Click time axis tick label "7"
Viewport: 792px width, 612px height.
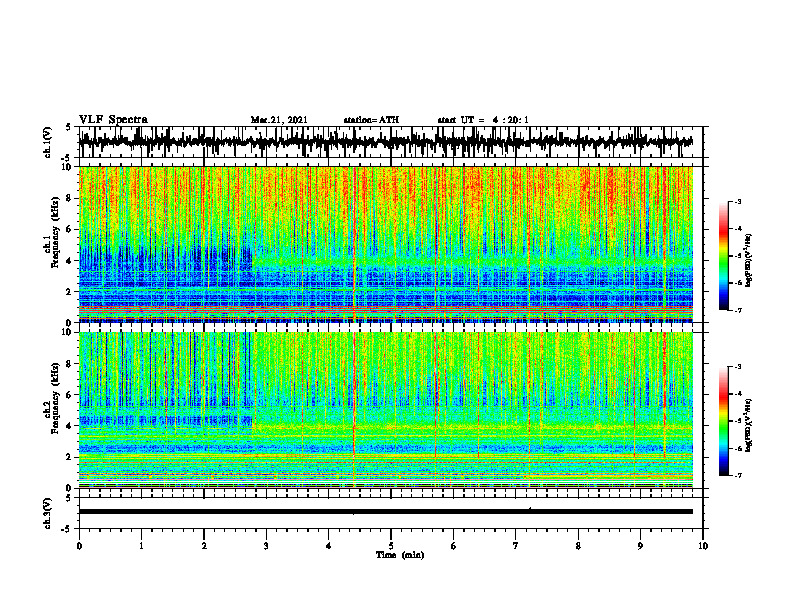516,546
